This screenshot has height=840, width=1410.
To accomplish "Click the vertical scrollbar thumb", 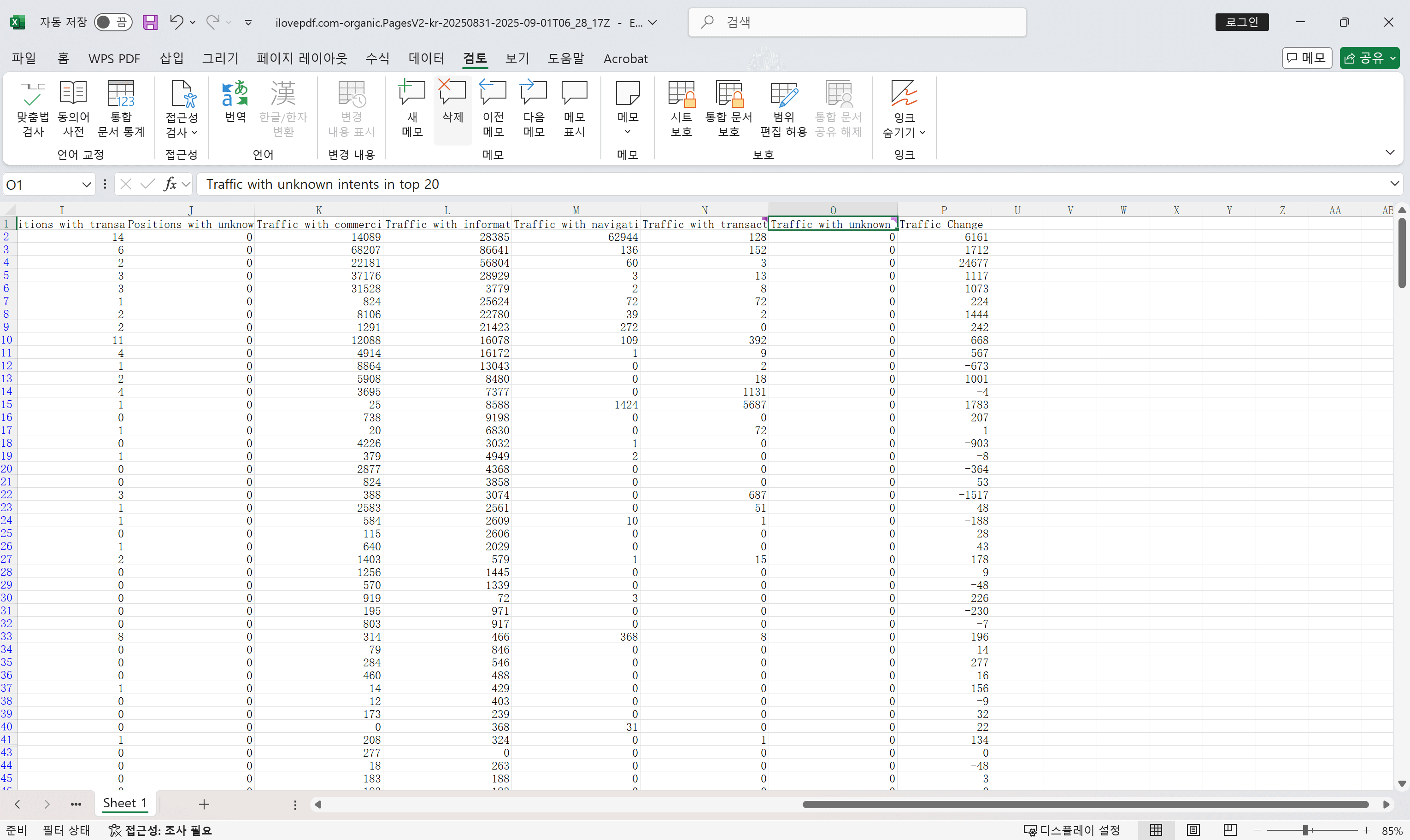I will (x=1402, y=253).
